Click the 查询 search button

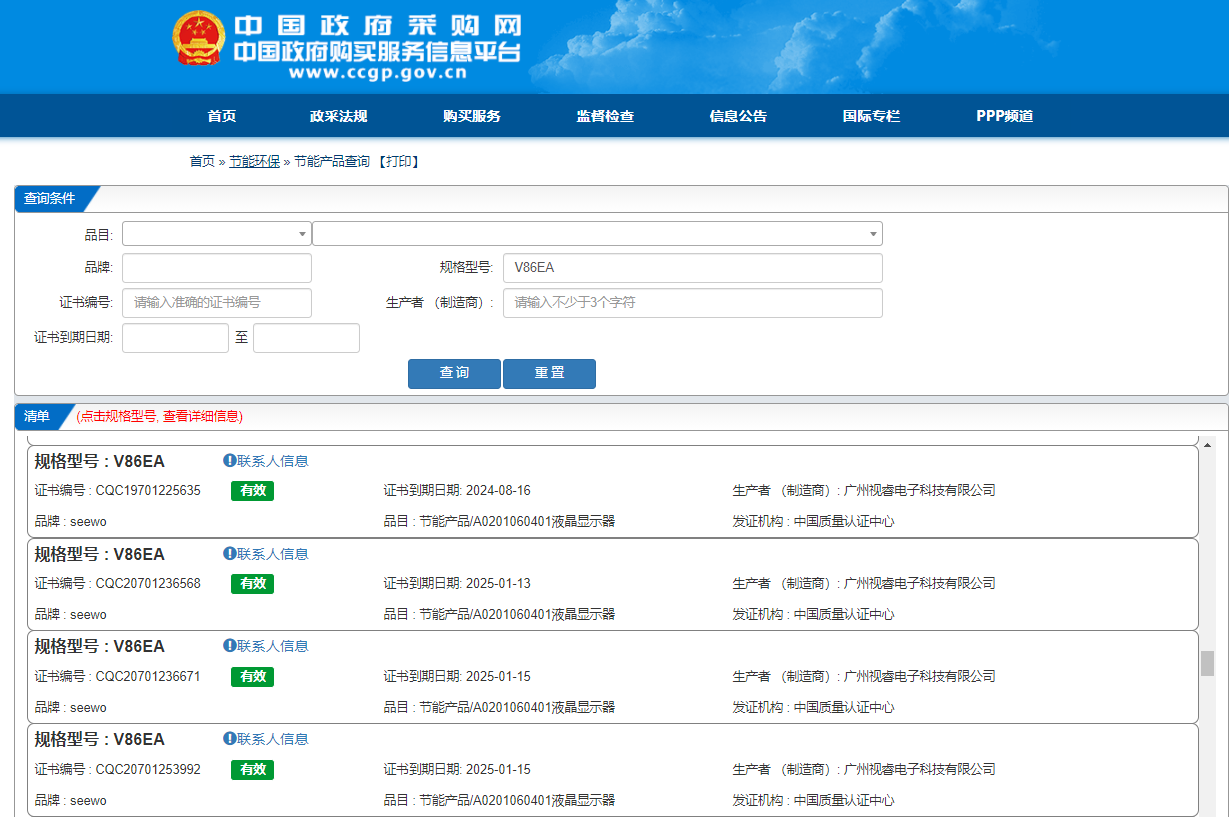454,373
